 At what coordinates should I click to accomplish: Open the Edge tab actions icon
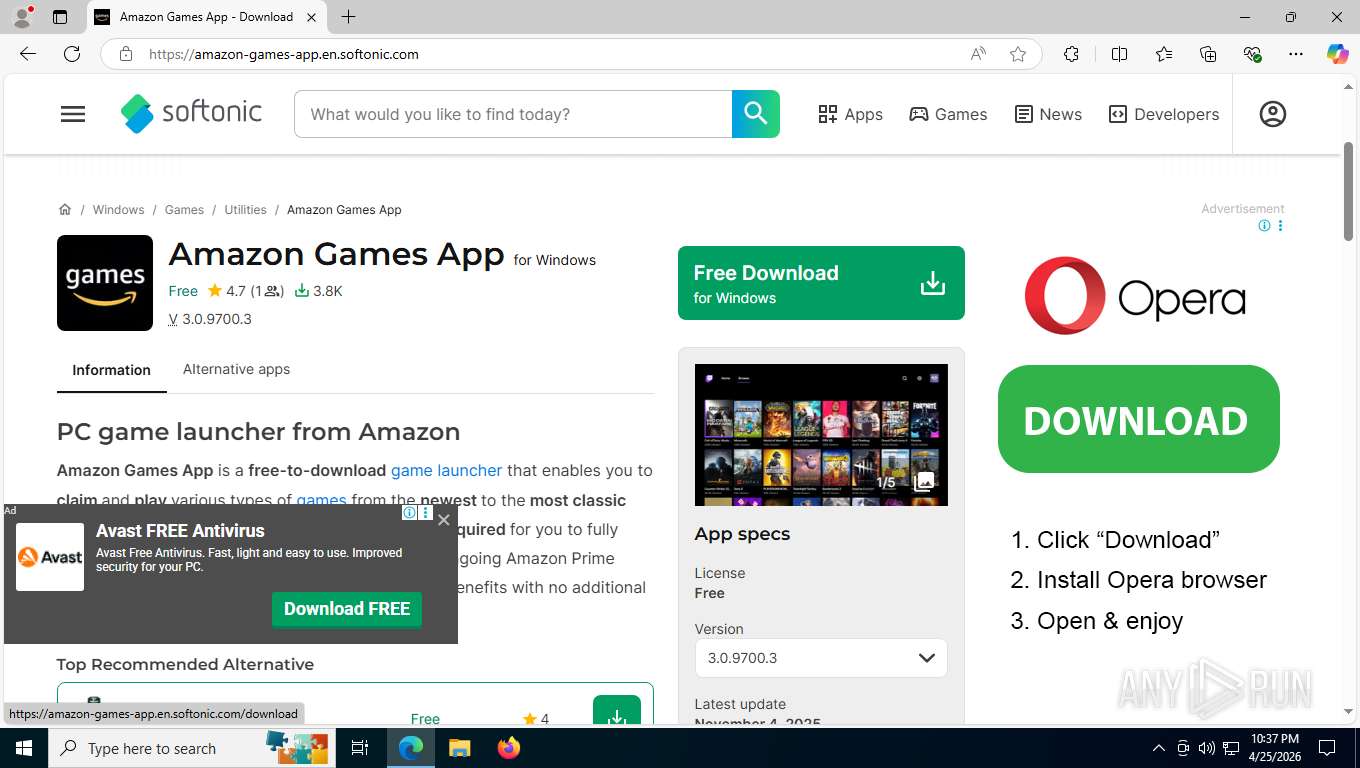(x=60, y=17)
